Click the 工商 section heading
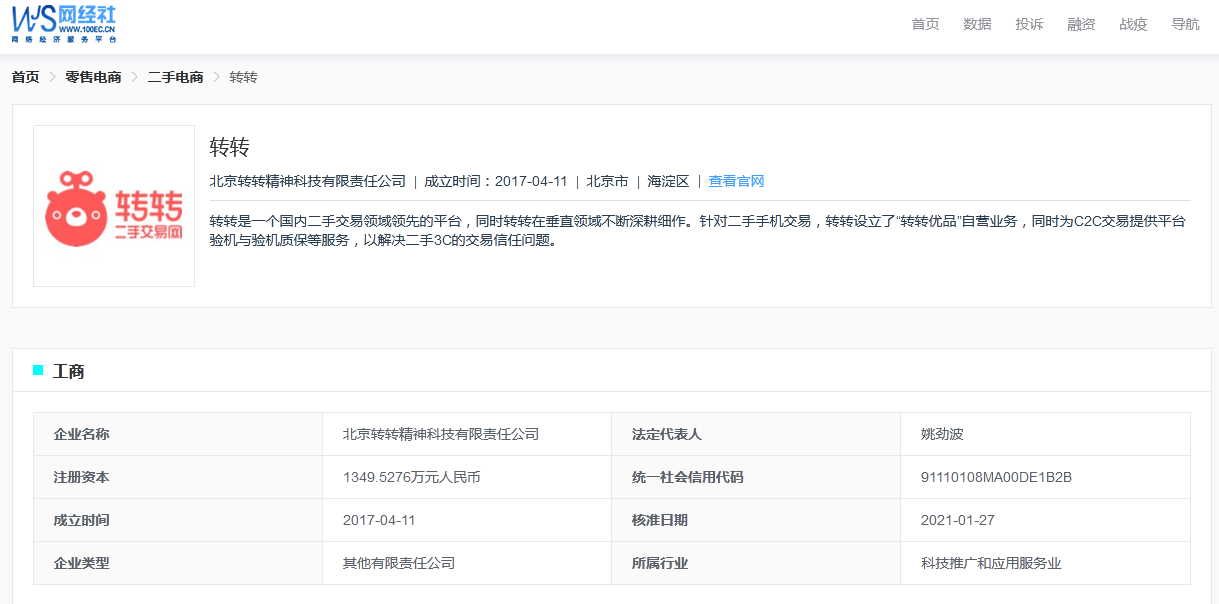 (68, 371)
